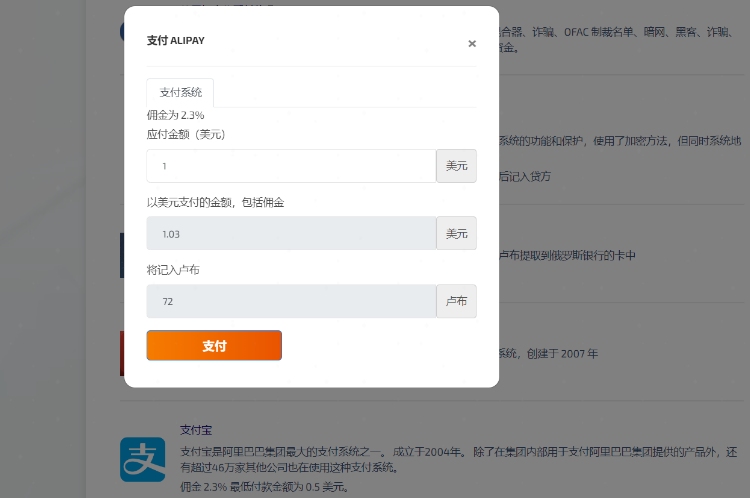
Task: Close the Alipay payment dialog
Action: [472, 44]
